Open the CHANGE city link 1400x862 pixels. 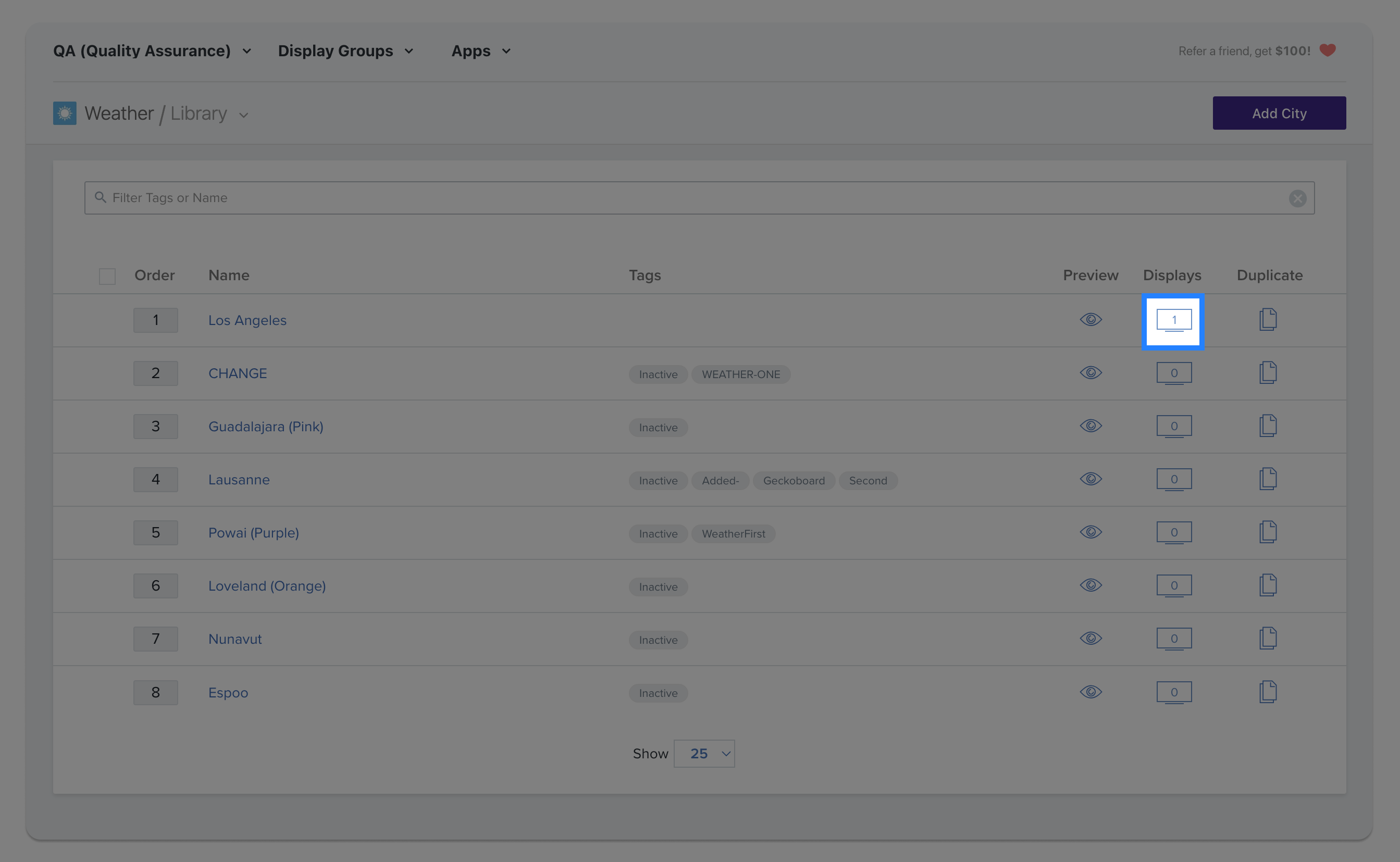coord(237,373)
